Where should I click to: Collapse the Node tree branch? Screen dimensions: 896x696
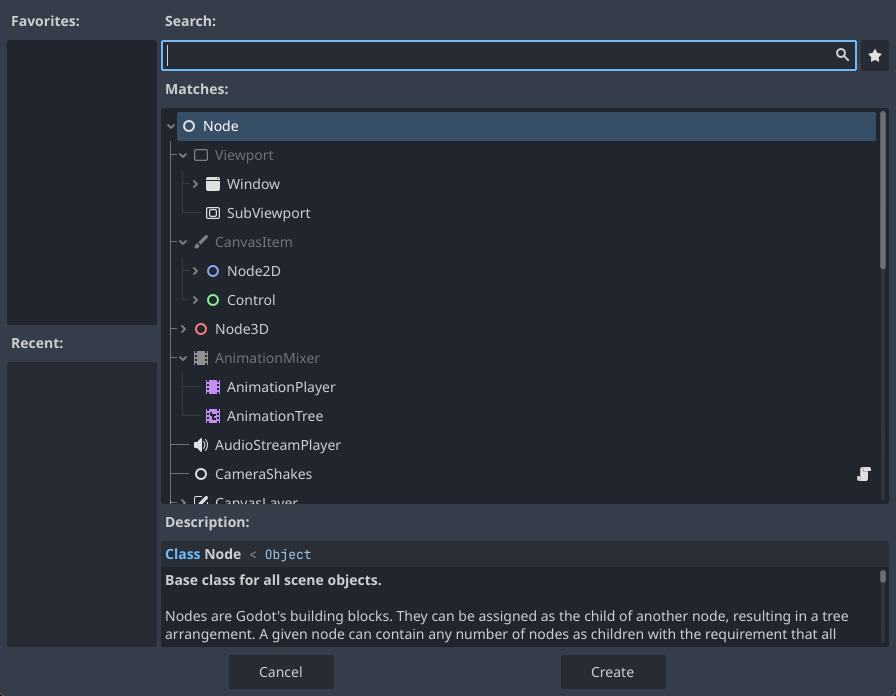click(x=172, y=126)
